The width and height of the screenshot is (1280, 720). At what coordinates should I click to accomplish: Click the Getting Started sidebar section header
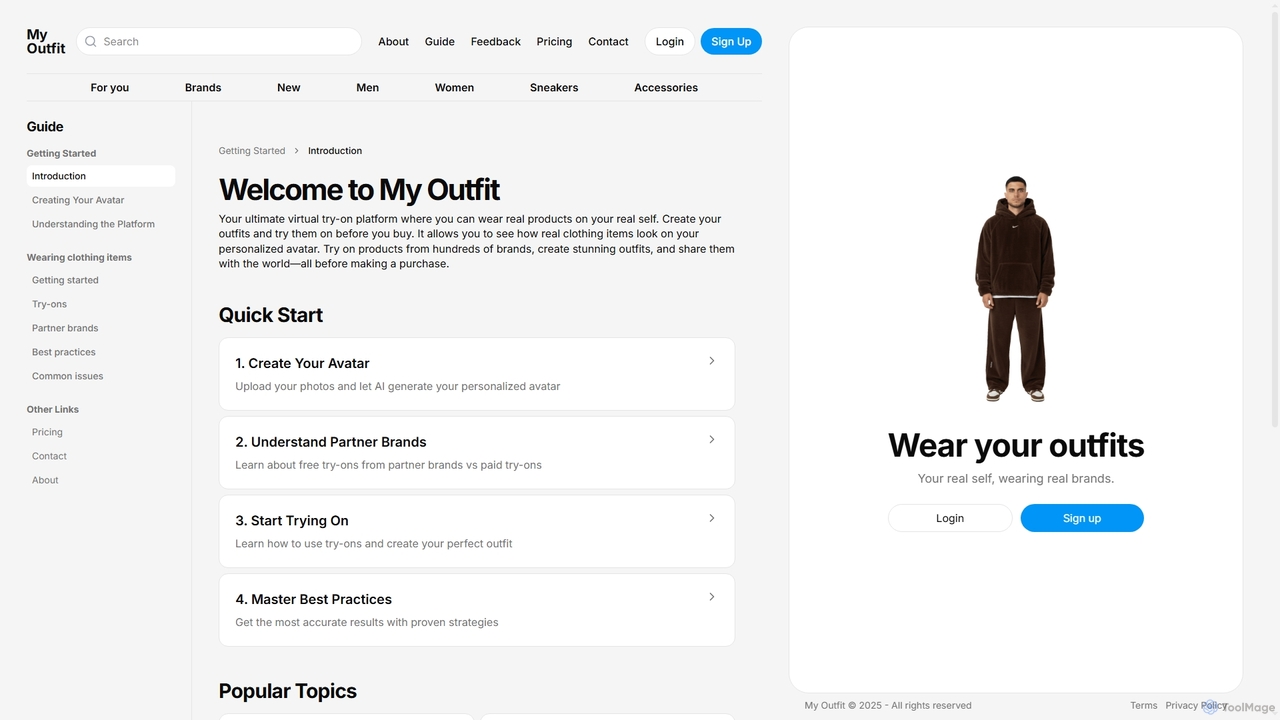tap(61, 153)
